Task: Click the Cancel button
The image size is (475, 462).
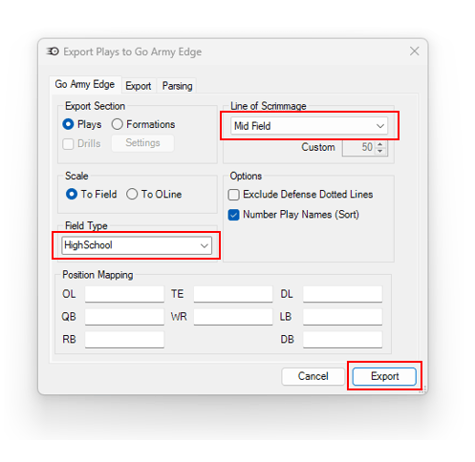Action: tap(313, 376)
